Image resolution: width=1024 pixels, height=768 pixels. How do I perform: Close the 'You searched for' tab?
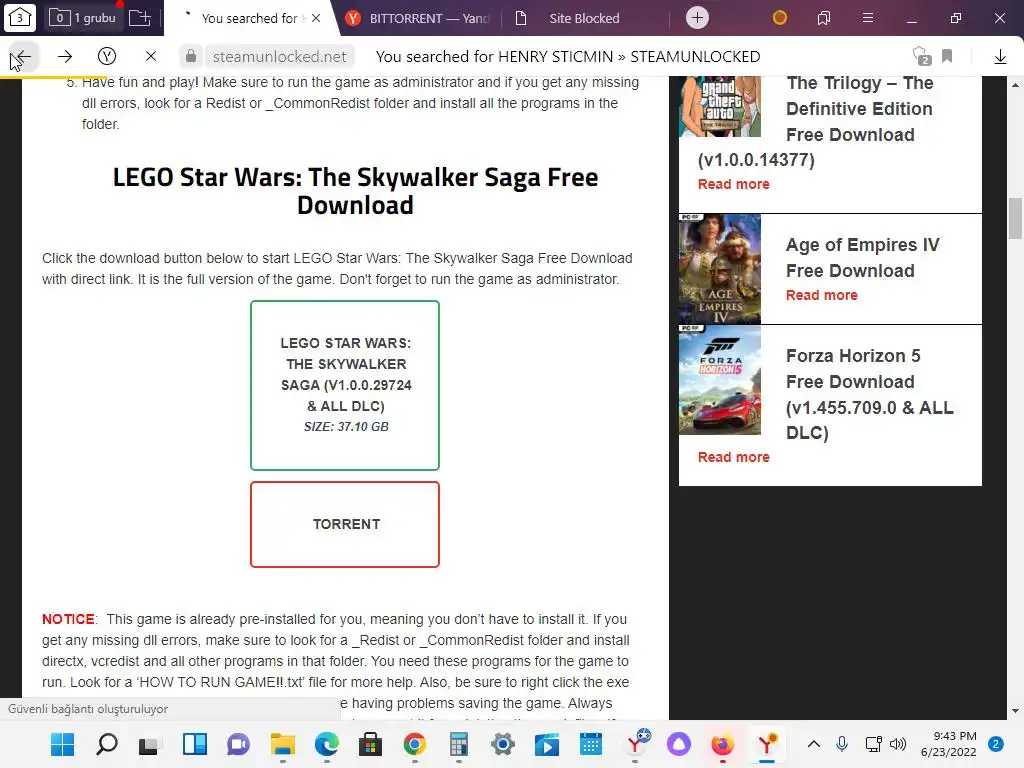click(x=316, y=18)
